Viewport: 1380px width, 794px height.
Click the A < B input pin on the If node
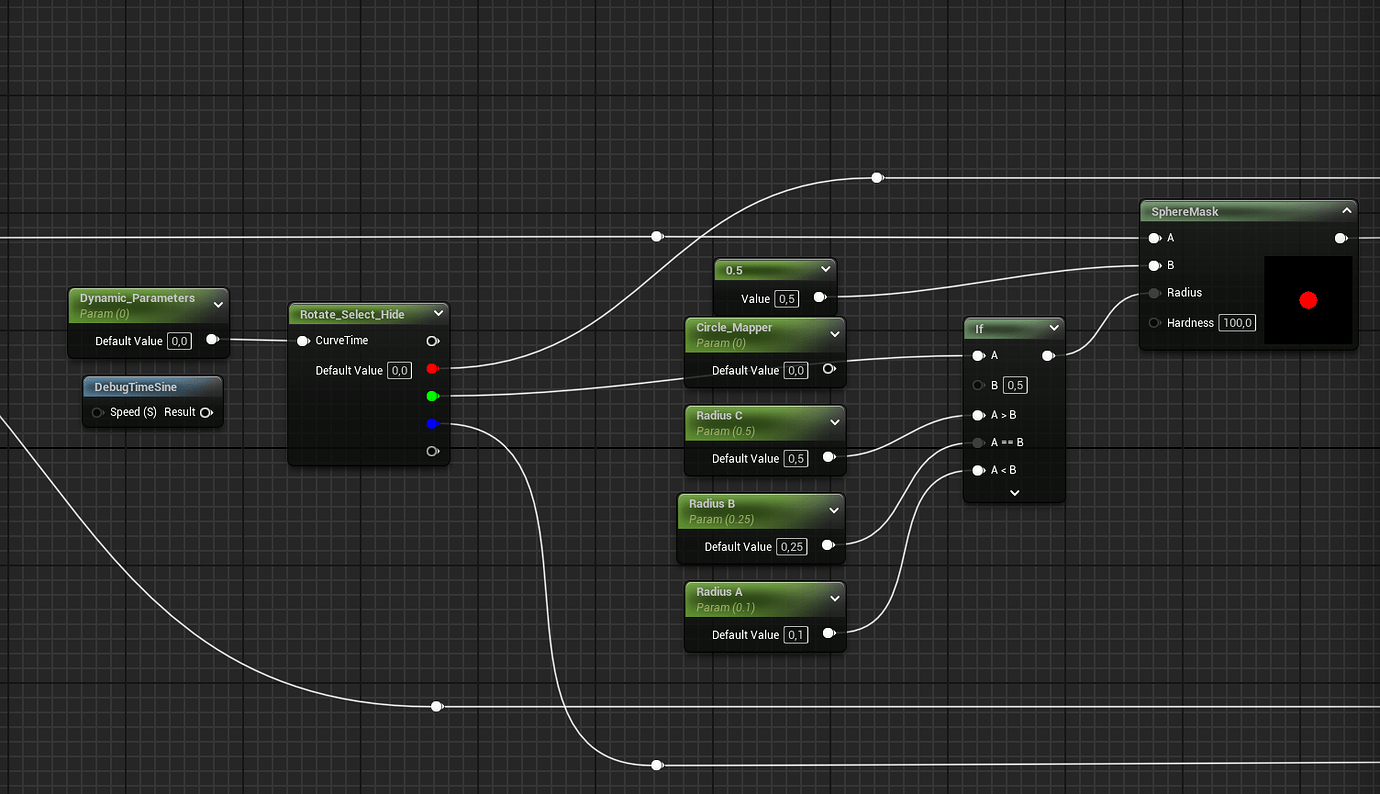[977, 470]
